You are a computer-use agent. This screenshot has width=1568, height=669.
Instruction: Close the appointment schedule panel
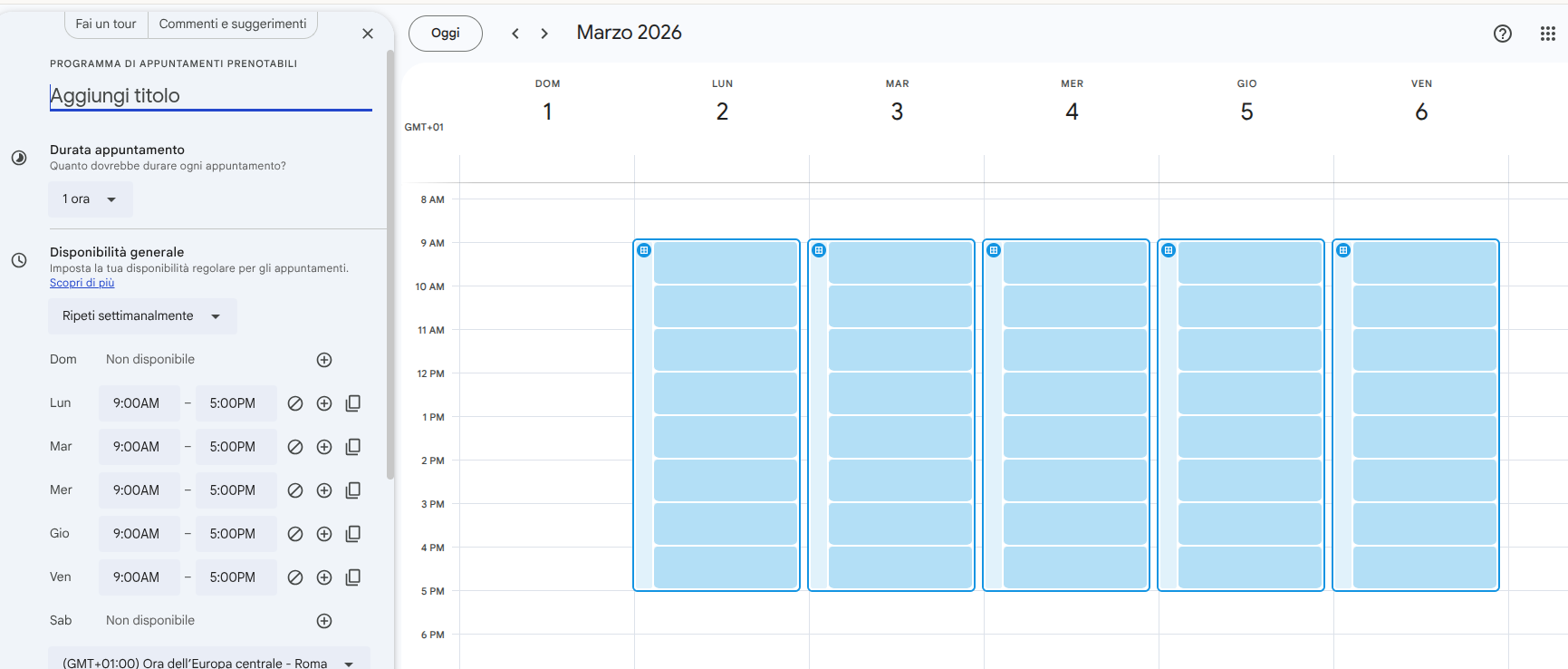pyautogui.click(x=368, y=34)
